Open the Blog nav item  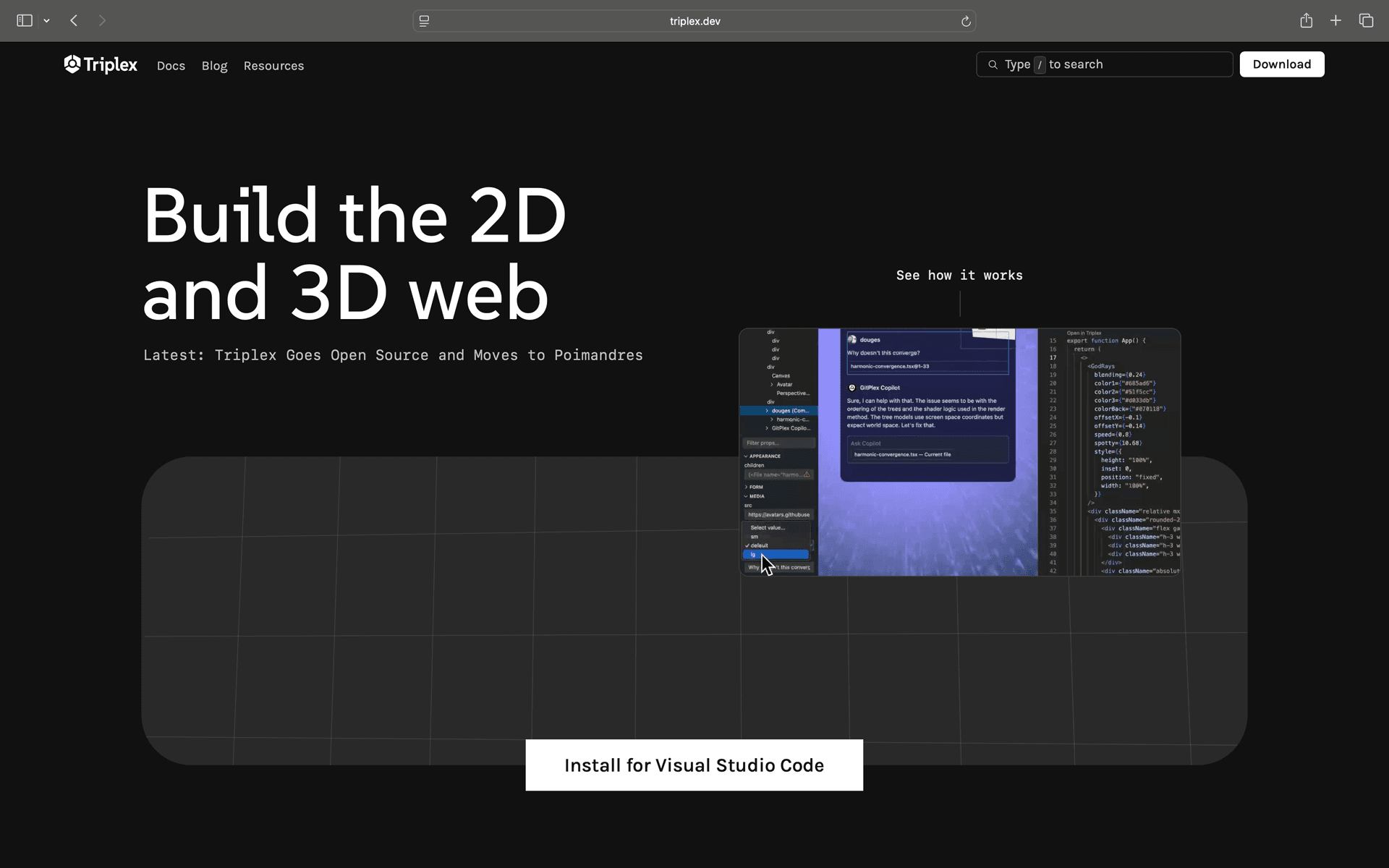[214, 66]
